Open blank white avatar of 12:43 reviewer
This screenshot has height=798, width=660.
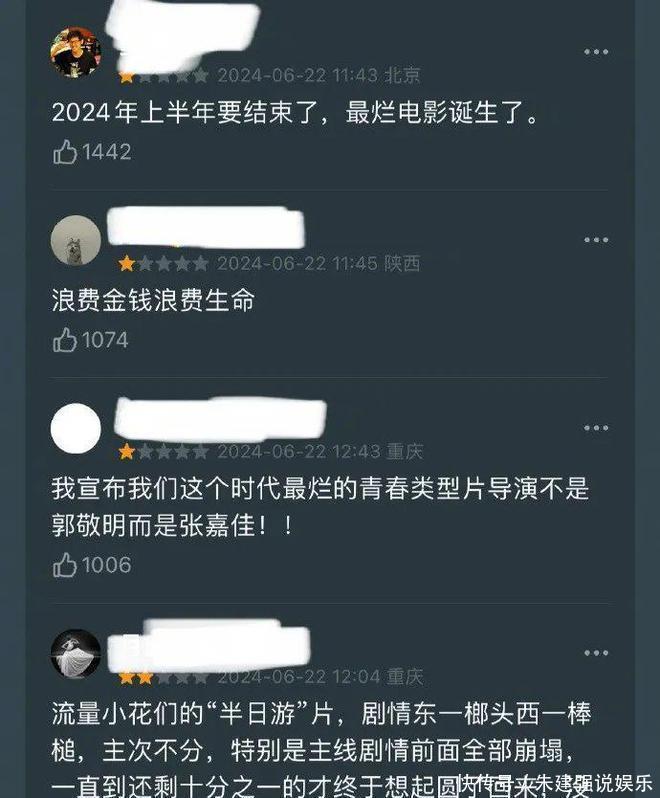(76, 428)
